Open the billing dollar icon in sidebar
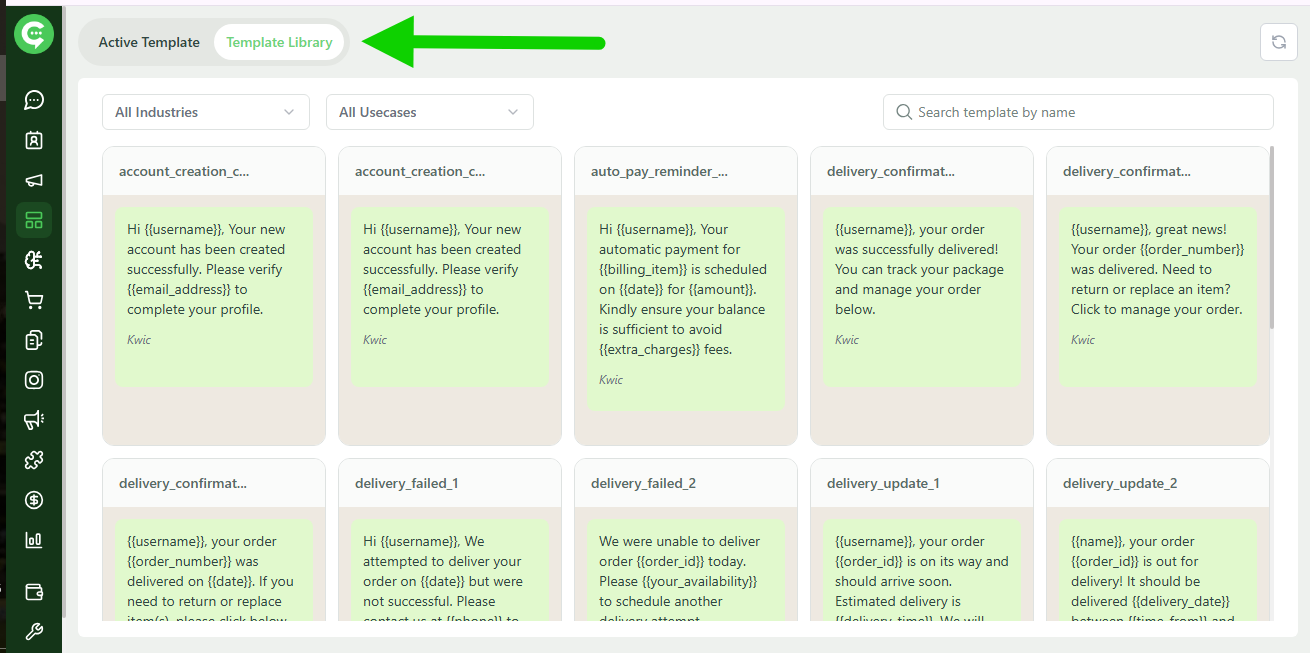The image size is (1310, 653). (x=33, y=500)
